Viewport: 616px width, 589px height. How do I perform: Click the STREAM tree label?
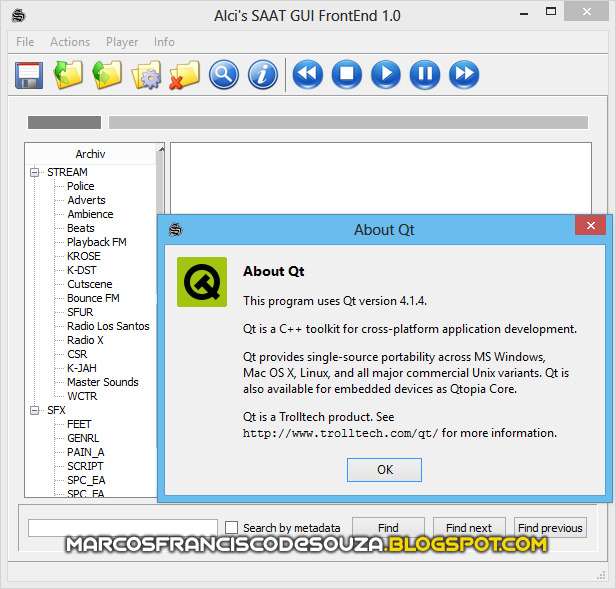point(67,172)
